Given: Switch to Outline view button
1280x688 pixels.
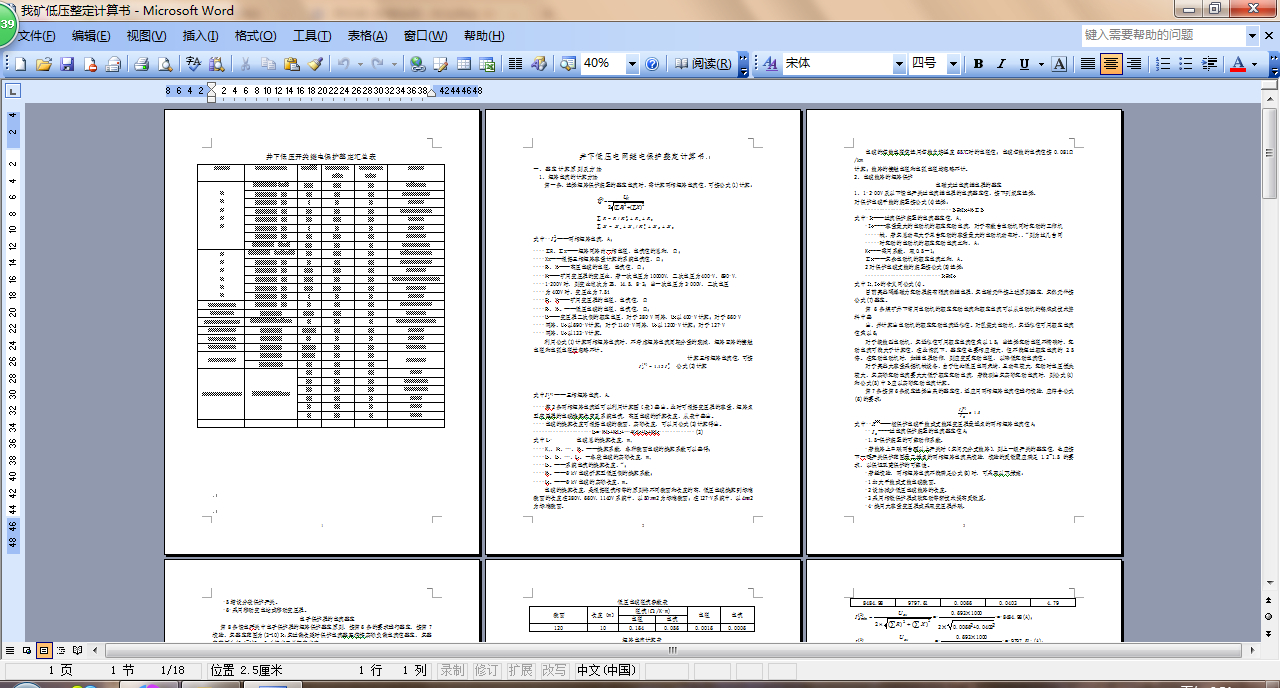Looking at the screenshot, I should (61, 650).
